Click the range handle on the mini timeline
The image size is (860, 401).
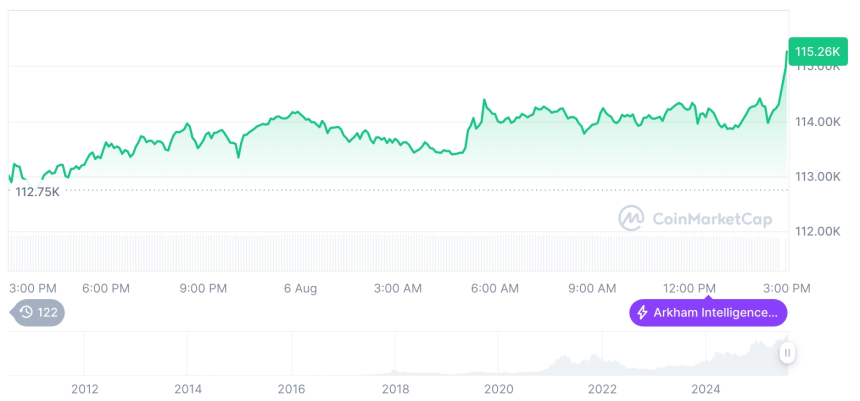tap(788, 353)
